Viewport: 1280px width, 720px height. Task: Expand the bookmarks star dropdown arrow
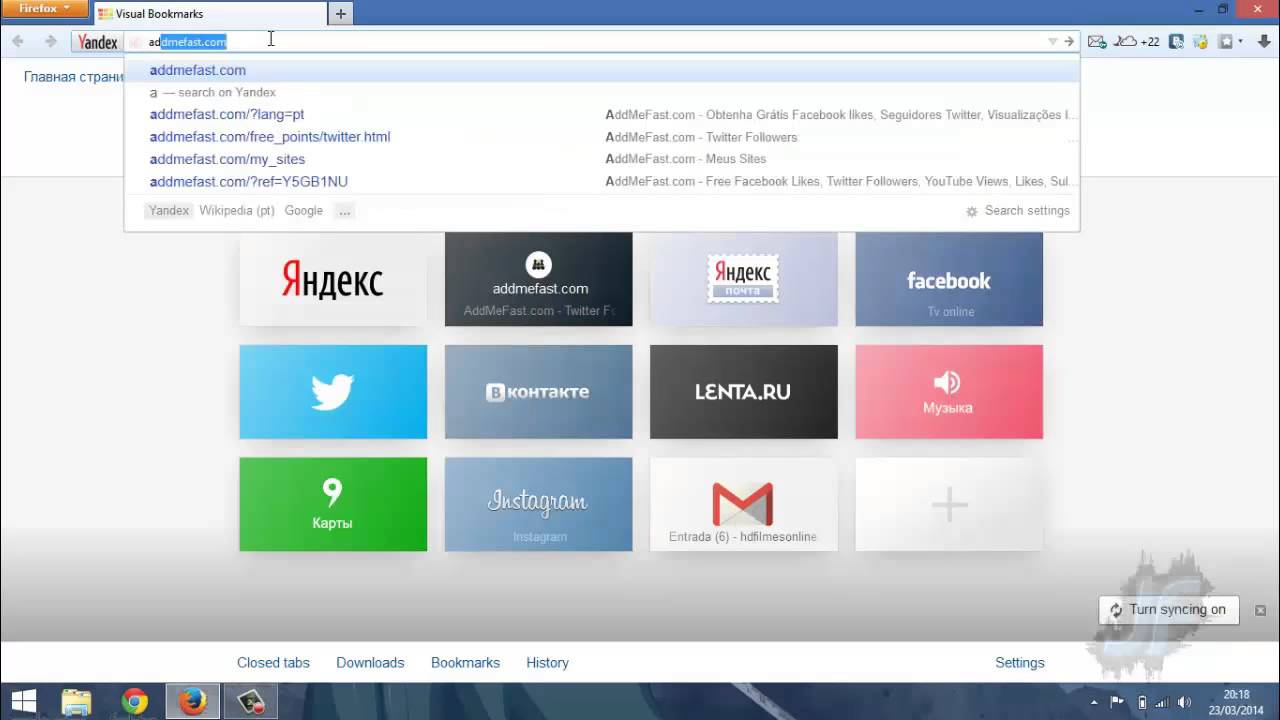point(1240,41)
